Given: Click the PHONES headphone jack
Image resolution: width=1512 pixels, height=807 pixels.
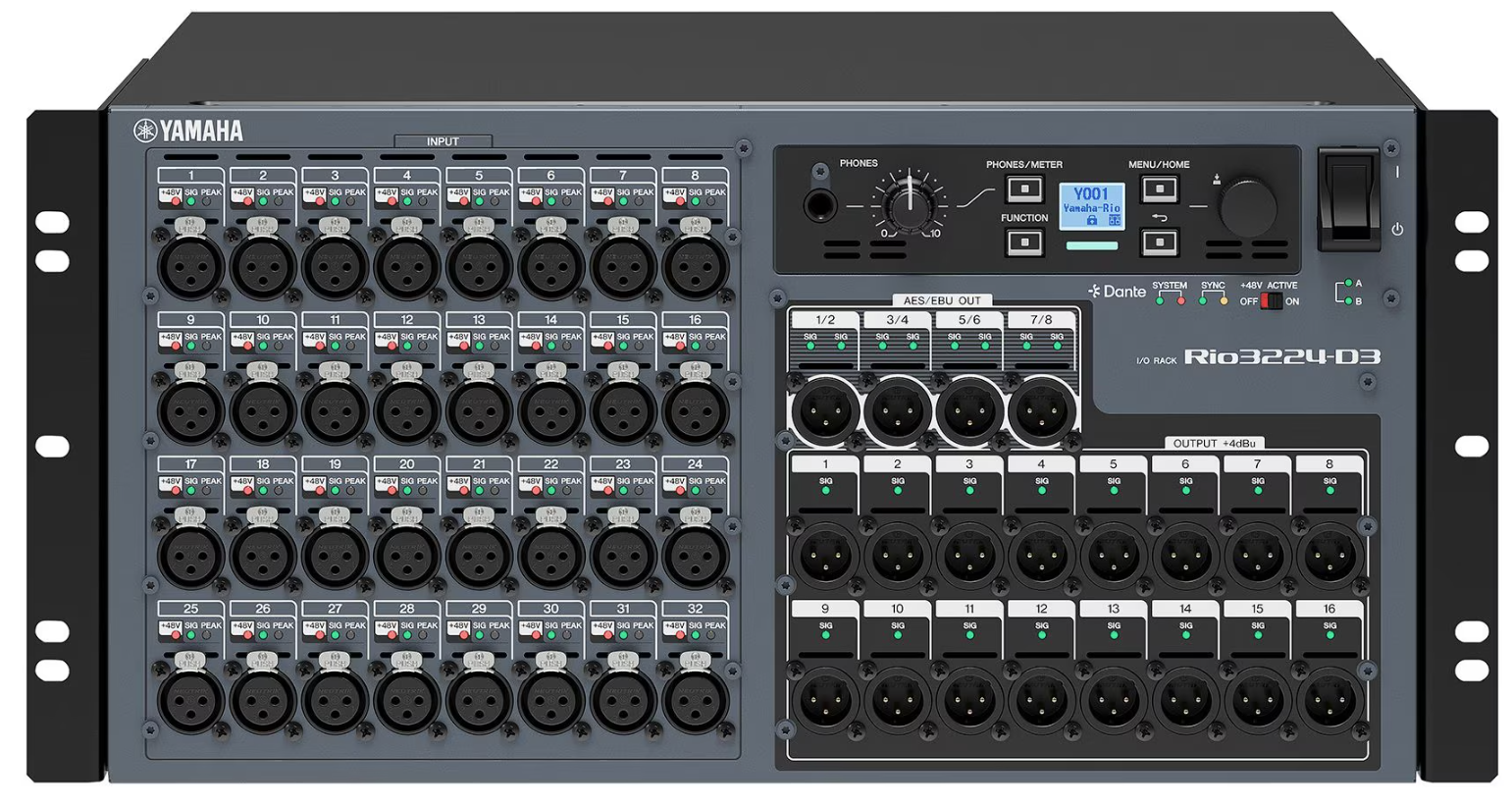Looking at the screenshot, I should pyautogui.click(x=819, y=206).
